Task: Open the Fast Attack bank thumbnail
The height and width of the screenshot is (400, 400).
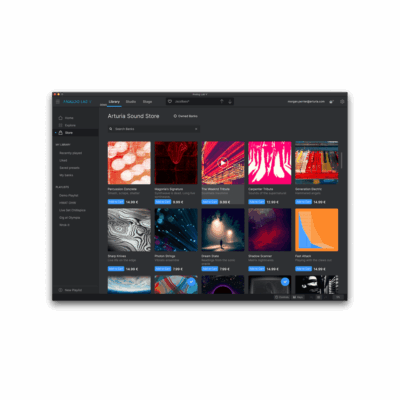Action: (316, 230)
